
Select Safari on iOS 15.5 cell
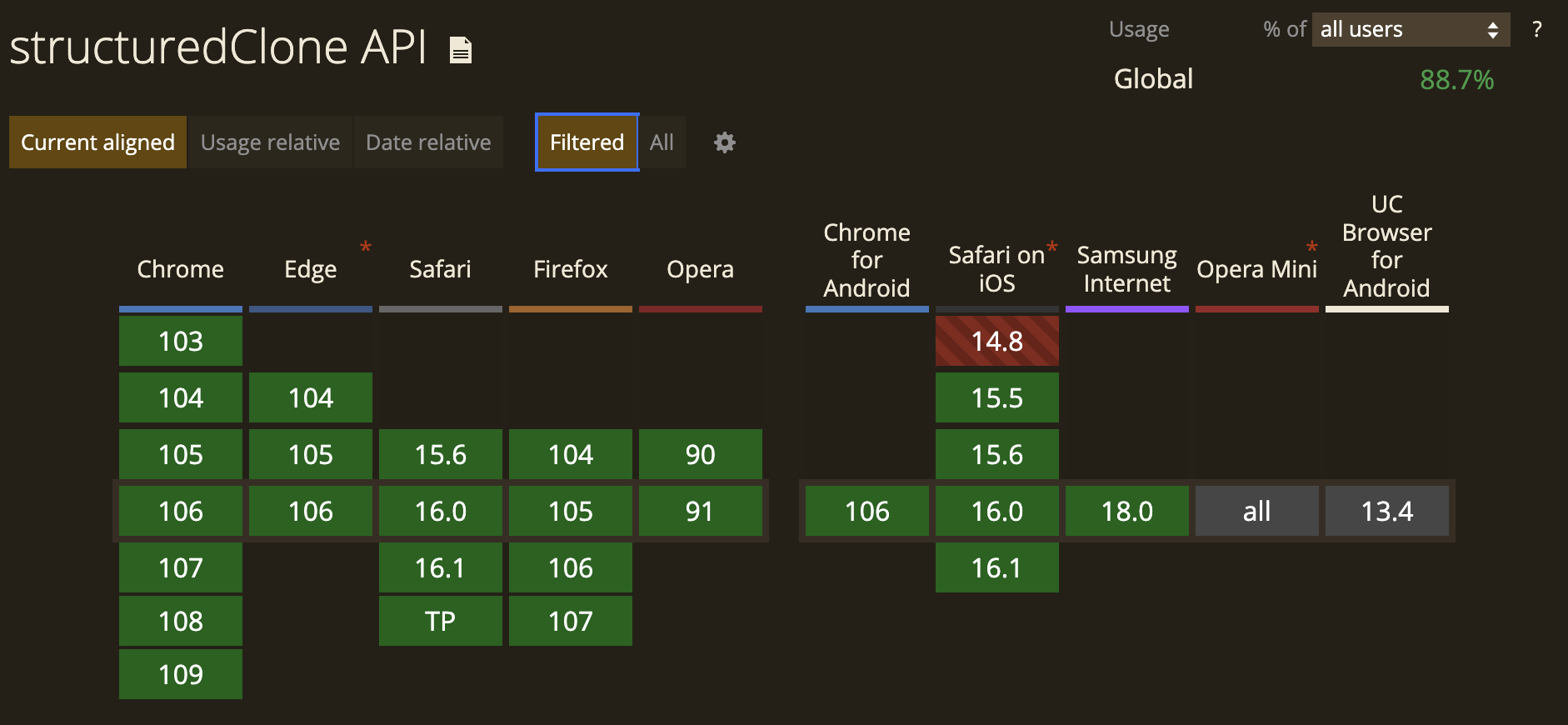[997, 397]
